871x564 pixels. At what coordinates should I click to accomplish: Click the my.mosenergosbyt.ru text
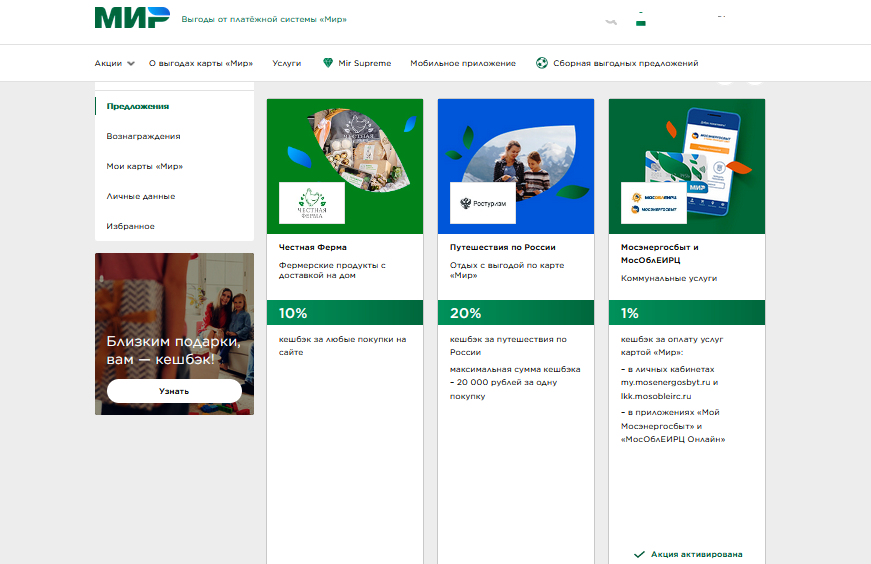click(x=665, y=382)
